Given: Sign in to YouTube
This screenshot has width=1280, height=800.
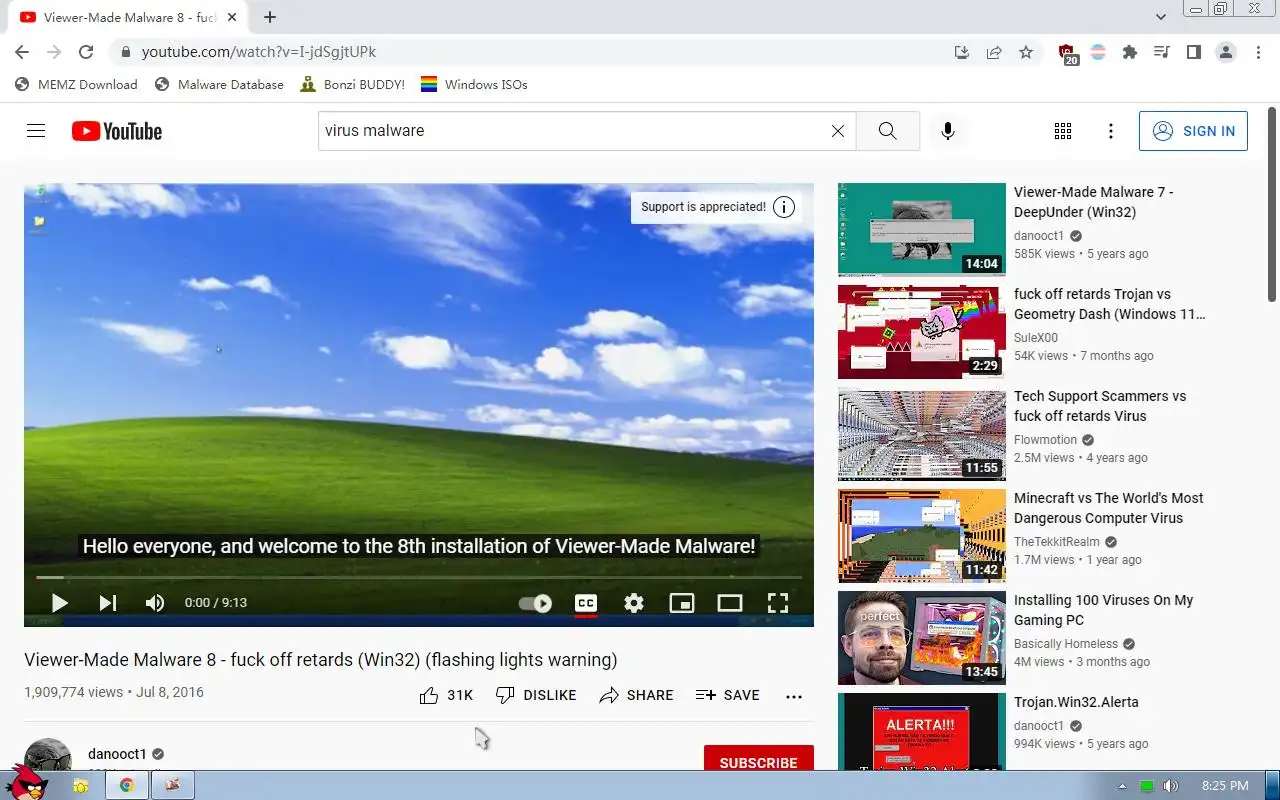Looking at the screenshot, I should coord(1193,131).
